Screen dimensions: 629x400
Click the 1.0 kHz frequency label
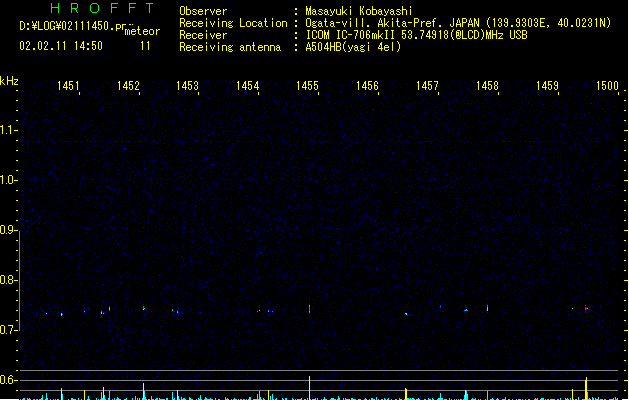(7, 180)
